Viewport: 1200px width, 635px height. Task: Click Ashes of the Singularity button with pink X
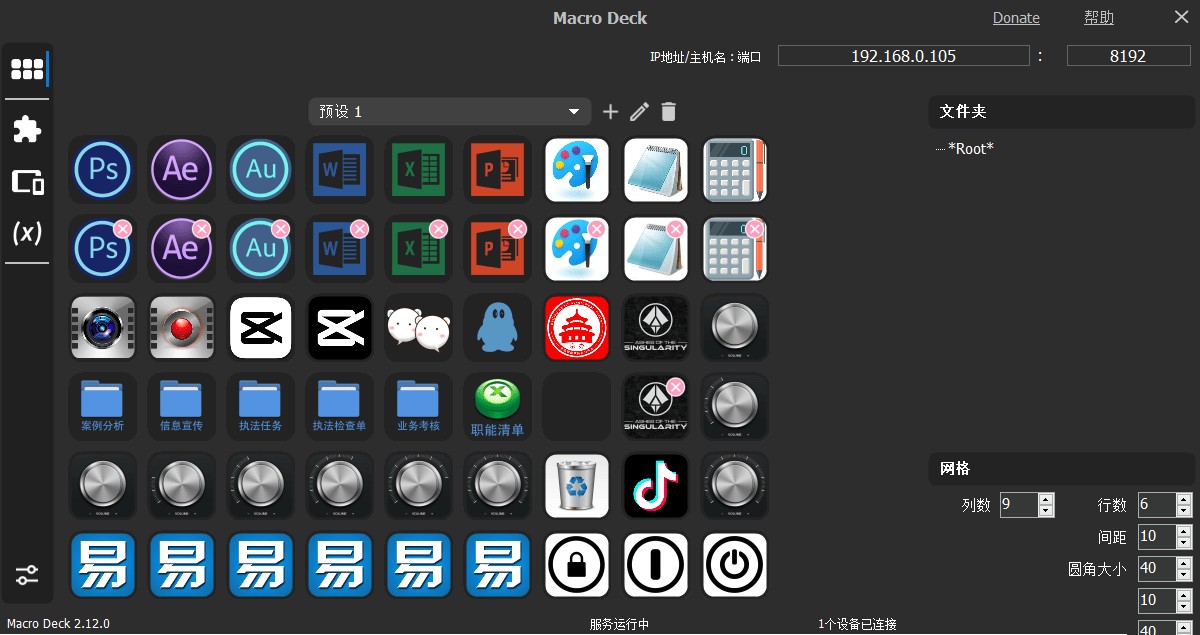click(x=656, y=406)
